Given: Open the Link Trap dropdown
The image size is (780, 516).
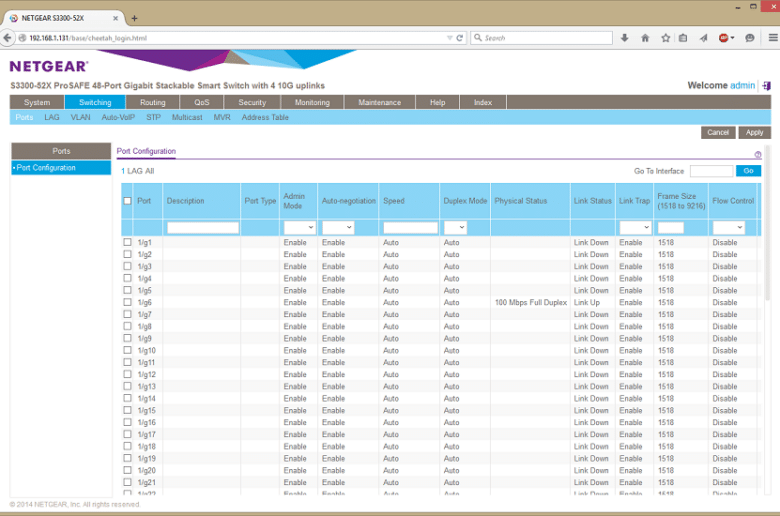Looking at the screenshot, I should [x=635, y=227].
